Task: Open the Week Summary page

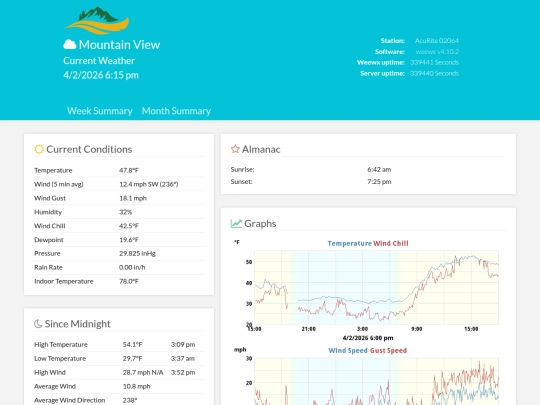Action: click(100, 111)
